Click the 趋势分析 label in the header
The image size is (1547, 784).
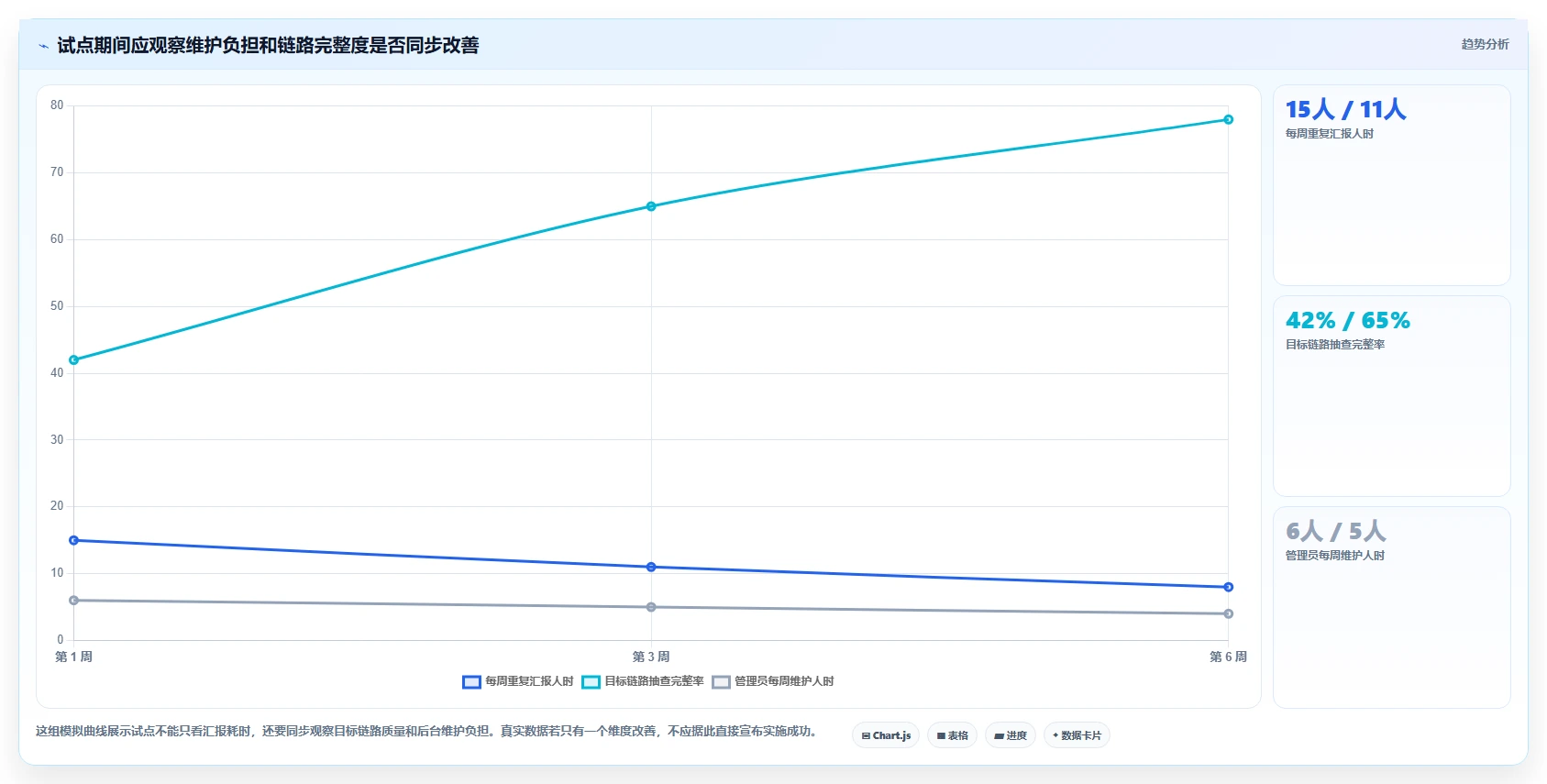[x=1485, y=44]
